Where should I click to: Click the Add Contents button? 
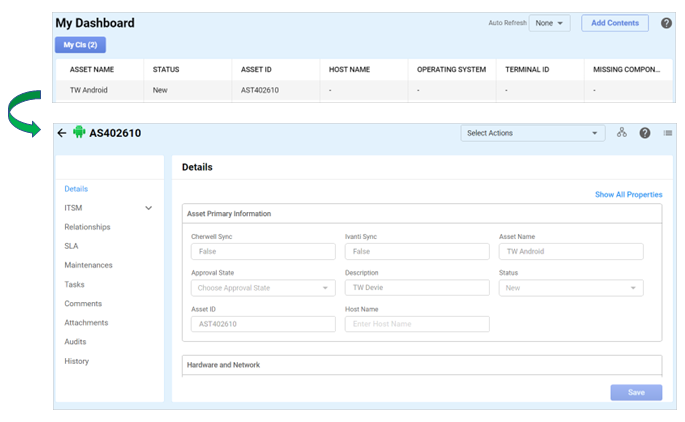click(615, 23)
